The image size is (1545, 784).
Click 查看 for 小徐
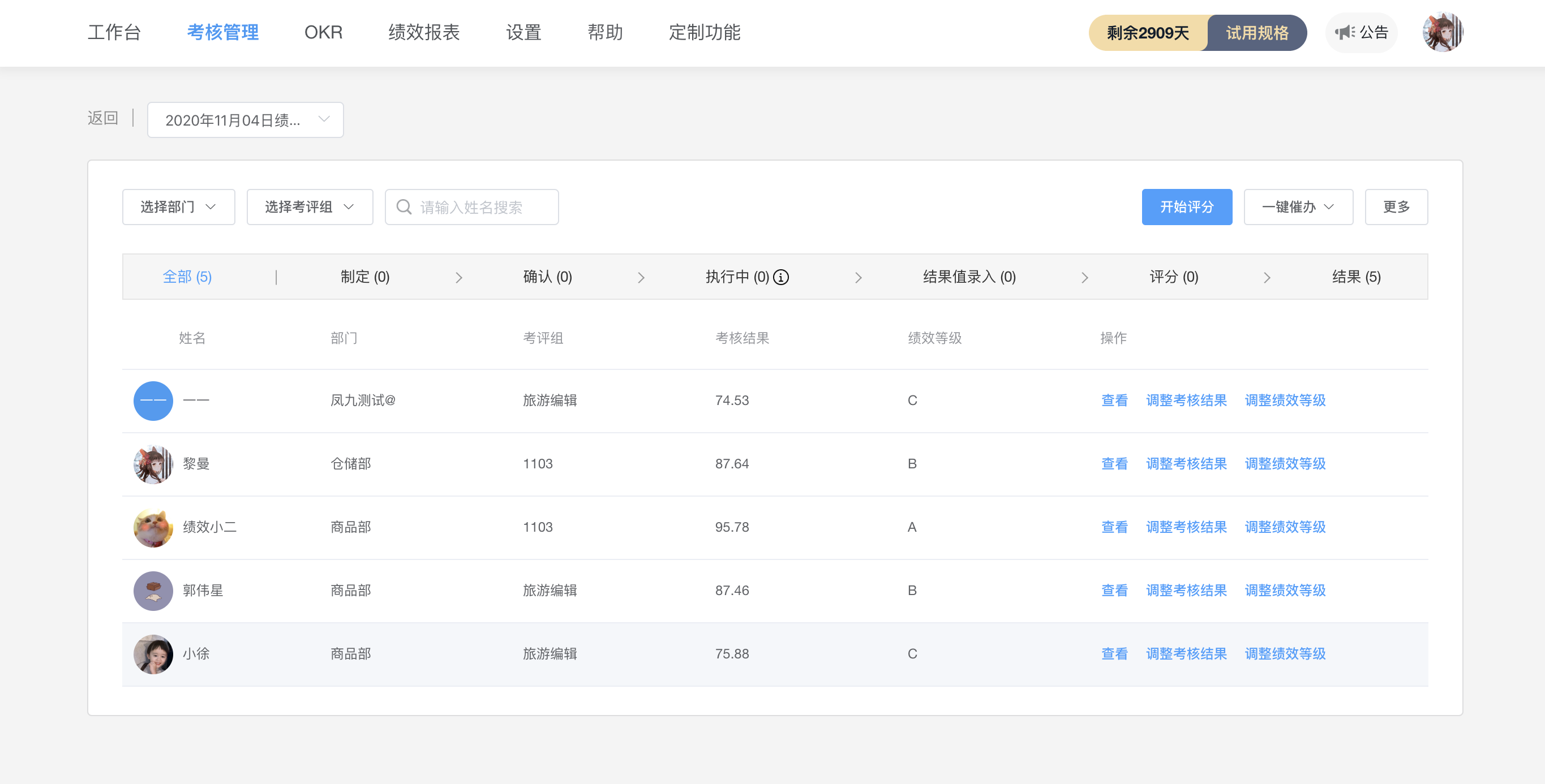[x=1114, y=654]
